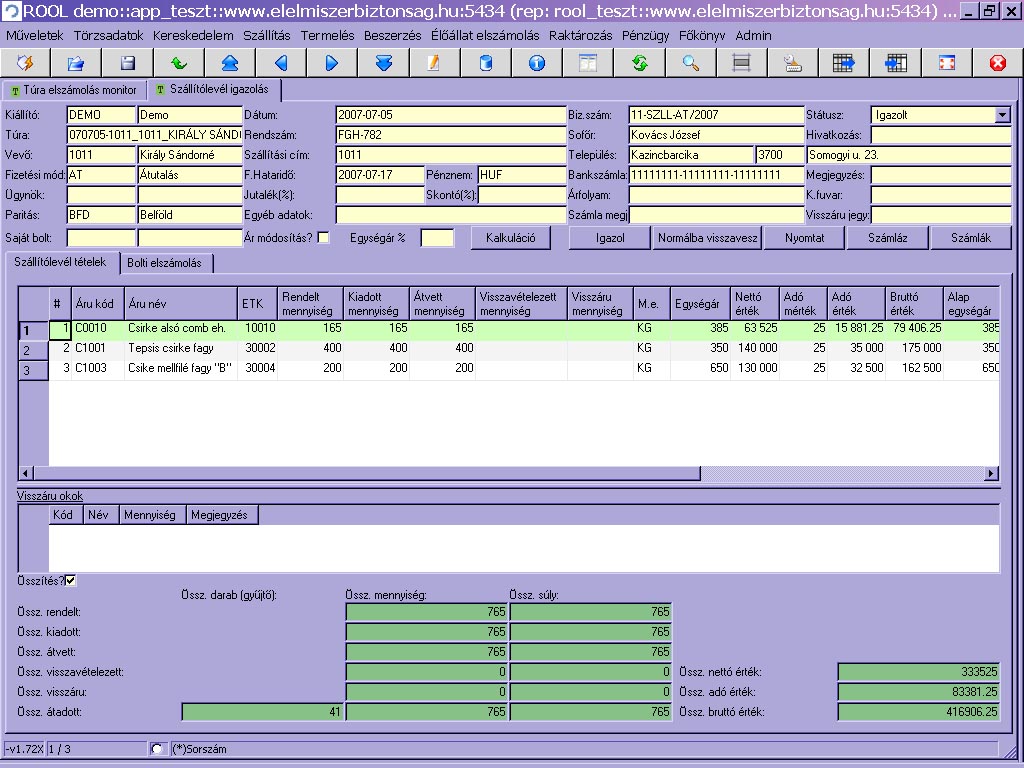Screen dimensions: 1024x768
Task: Click the green refresh toolbar icon
Action: [x=639, y=63]
